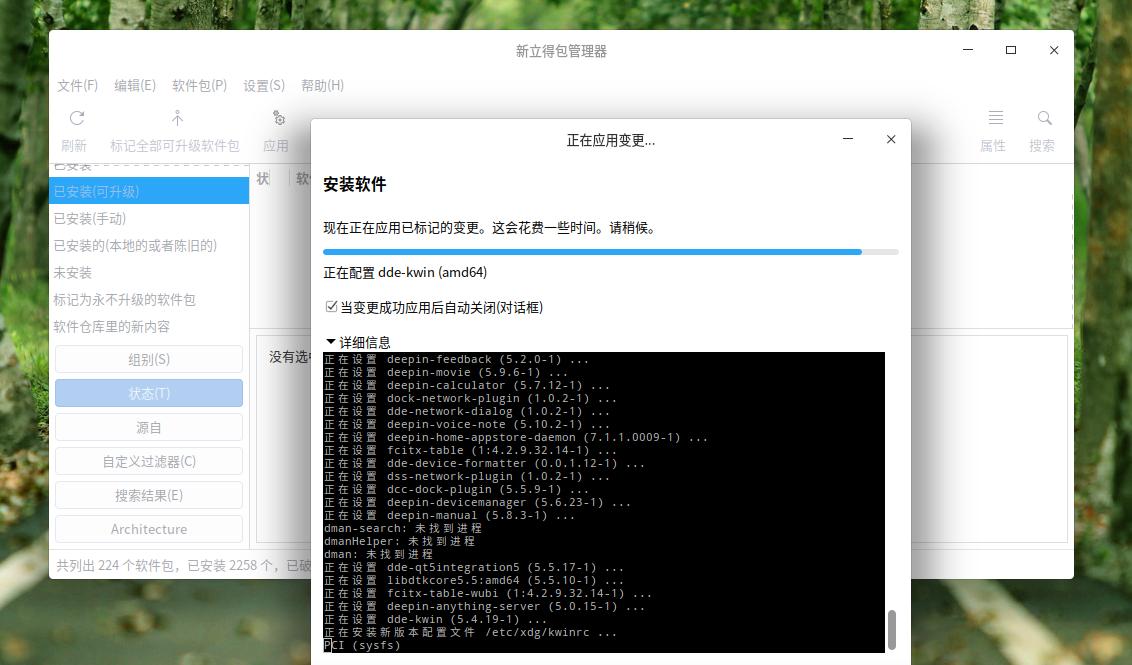Open the 自定义过滤器(C) view

148,461
